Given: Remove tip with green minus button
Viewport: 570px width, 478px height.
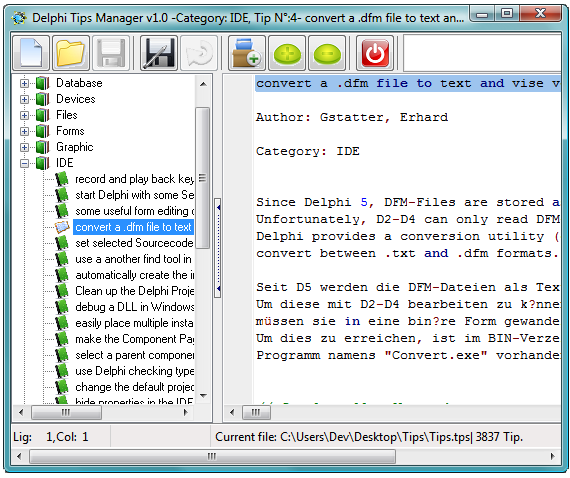Looking at the screenshot, I should pos(327,53).
